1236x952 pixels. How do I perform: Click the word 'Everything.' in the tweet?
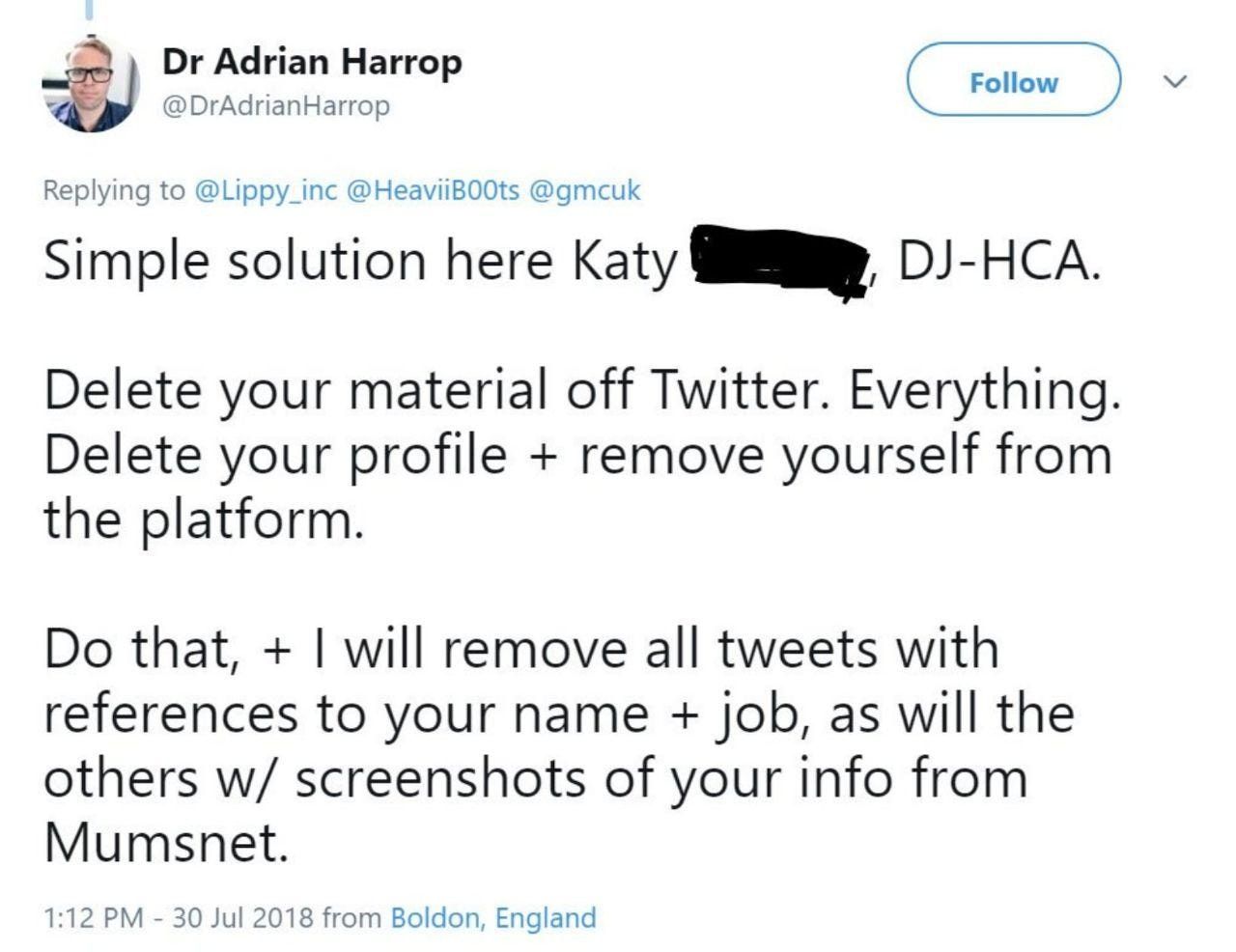984,392
